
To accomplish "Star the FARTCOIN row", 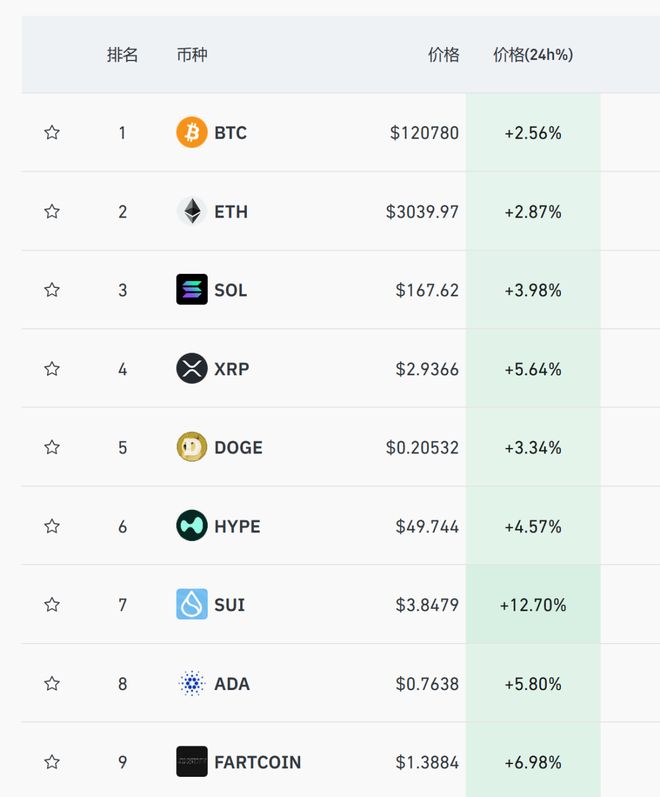I will click(52, 762).
